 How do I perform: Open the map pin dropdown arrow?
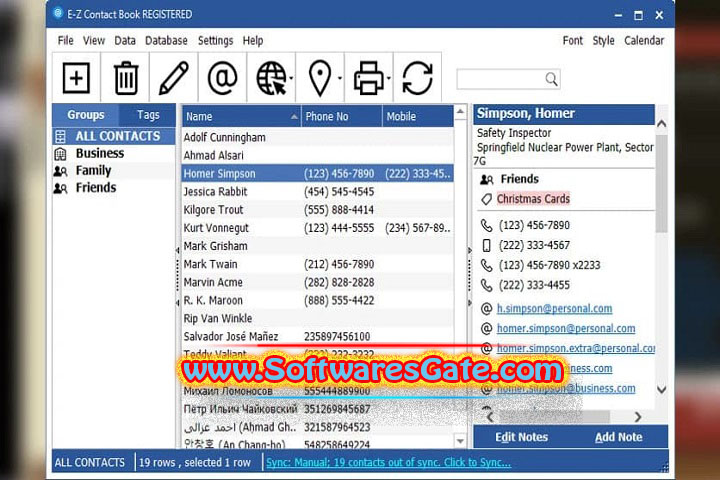pyautogui.click(x=340, y=79)
